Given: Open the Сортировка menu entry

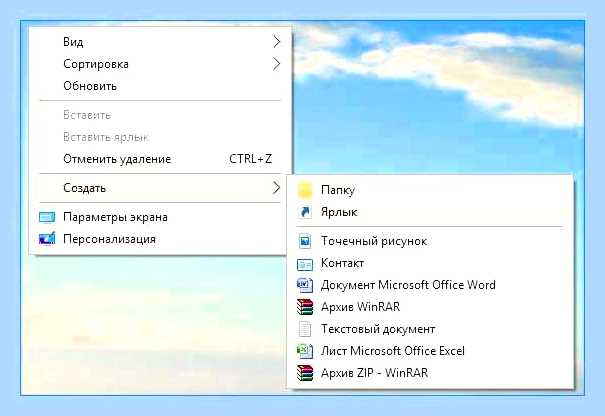Looking at the screenshot, I should pos(161,64).
